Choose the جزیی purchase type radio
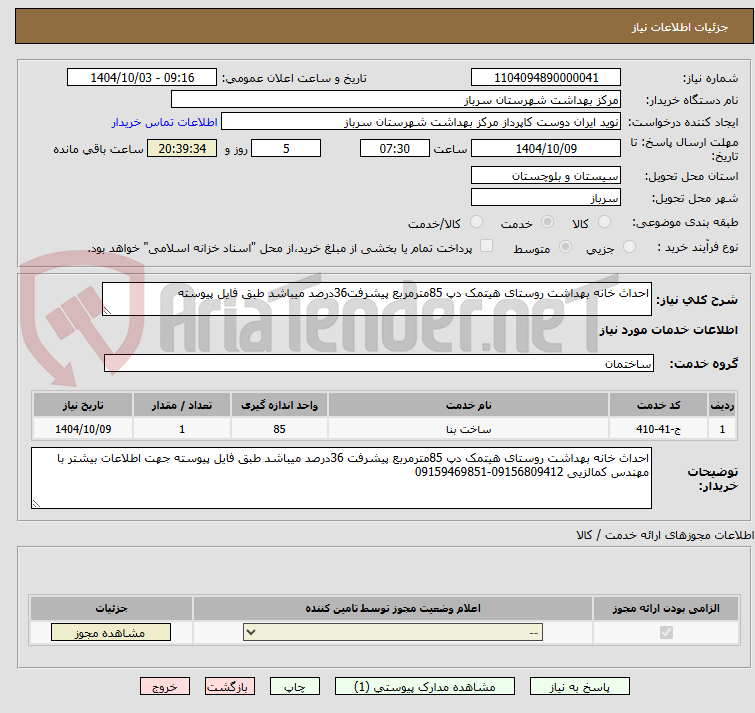Screen dimensions: 755x713 click(x=629, y=247)
